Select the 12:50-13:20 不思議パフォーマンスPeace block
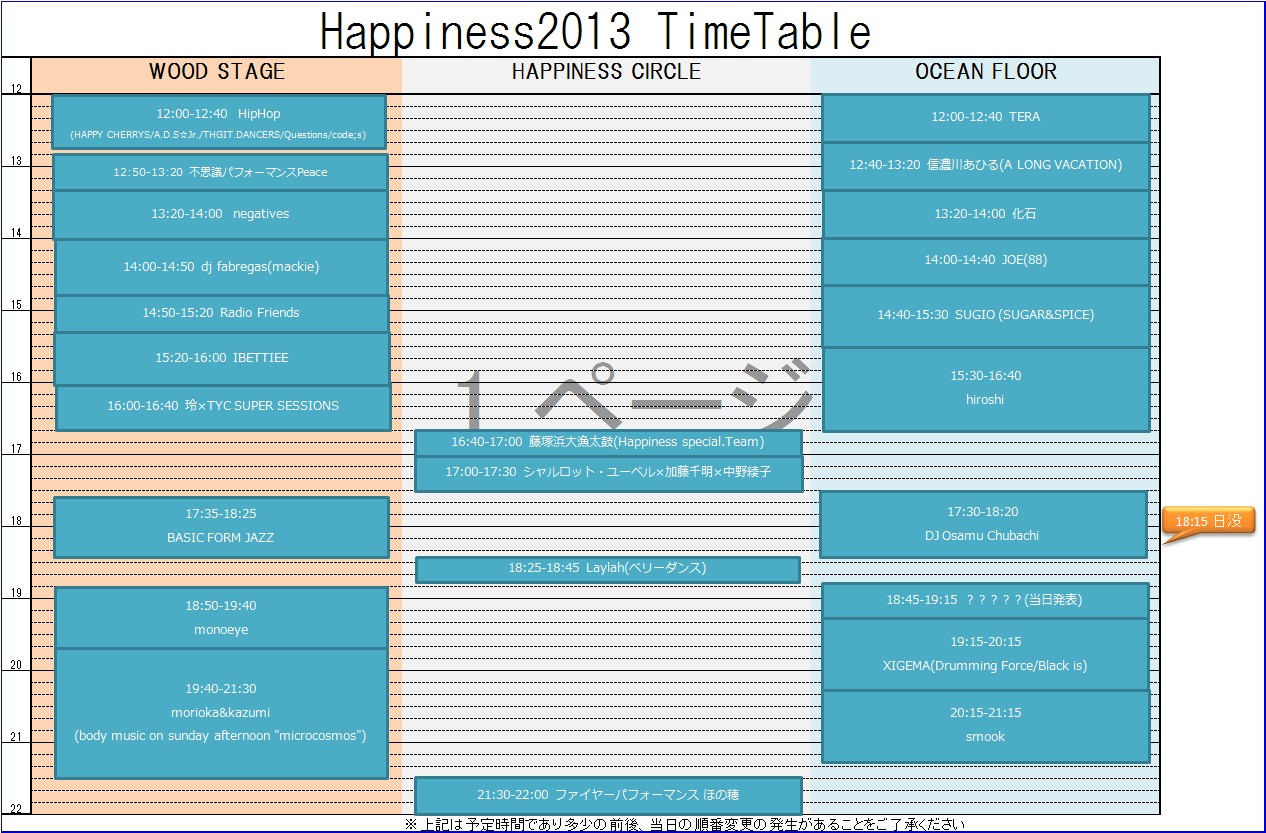 pyautogui.click(x=220, y=172)
